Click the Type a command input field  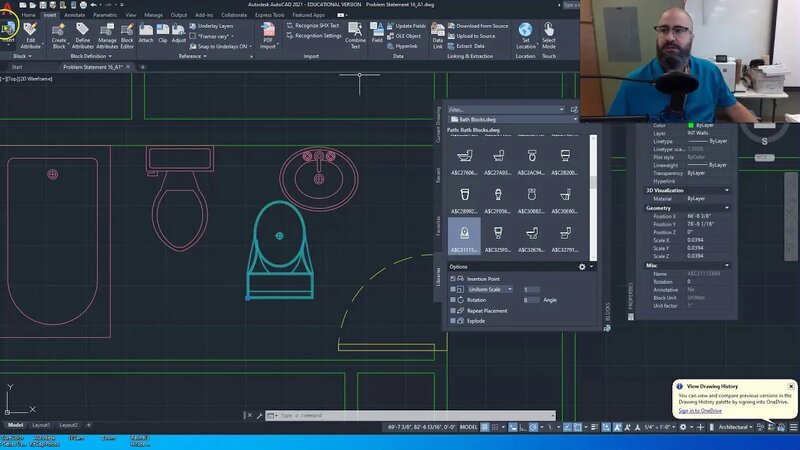click(x=413, y=415)
